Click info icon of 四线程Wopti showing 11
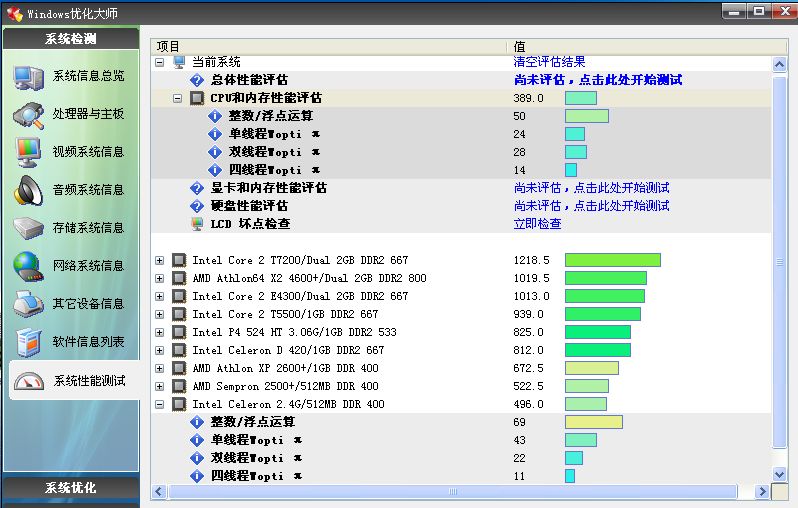Viewport: 798px width, 508px height. [x=197, y=476]
